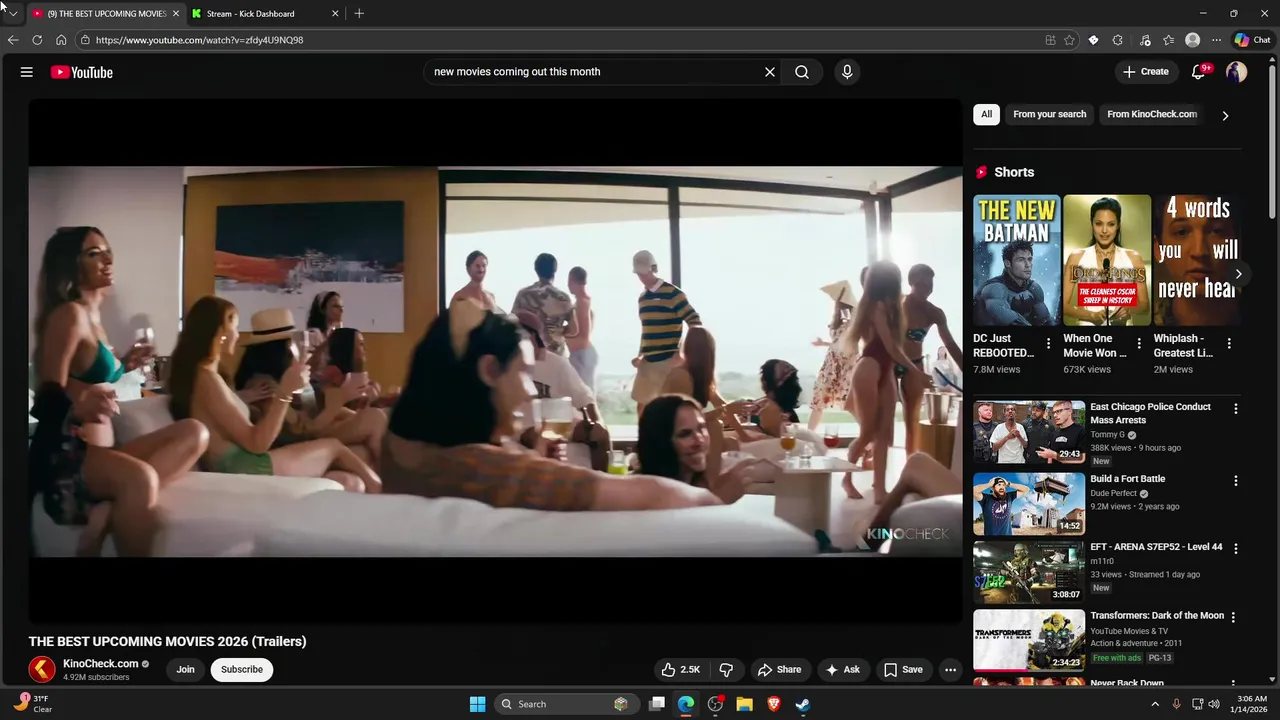The image size is (1280, 720).
Task: Open the Transformers: Dark of the Moon title
Action: (1157, 616)
